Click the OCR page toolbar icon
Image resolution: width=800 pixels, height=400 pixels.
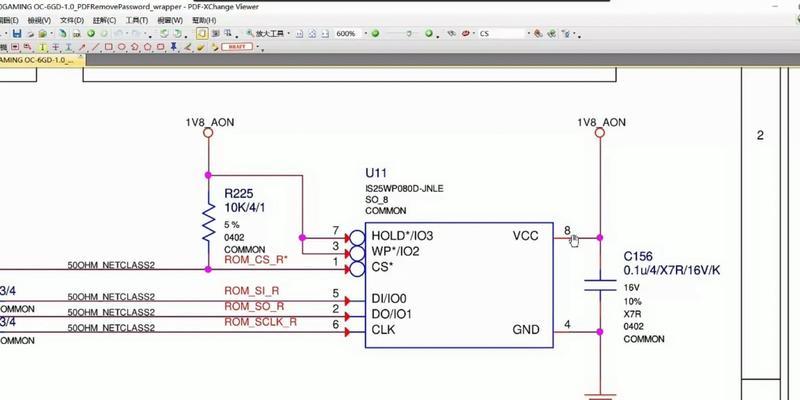pyautogui.click(x=77, y=34)
